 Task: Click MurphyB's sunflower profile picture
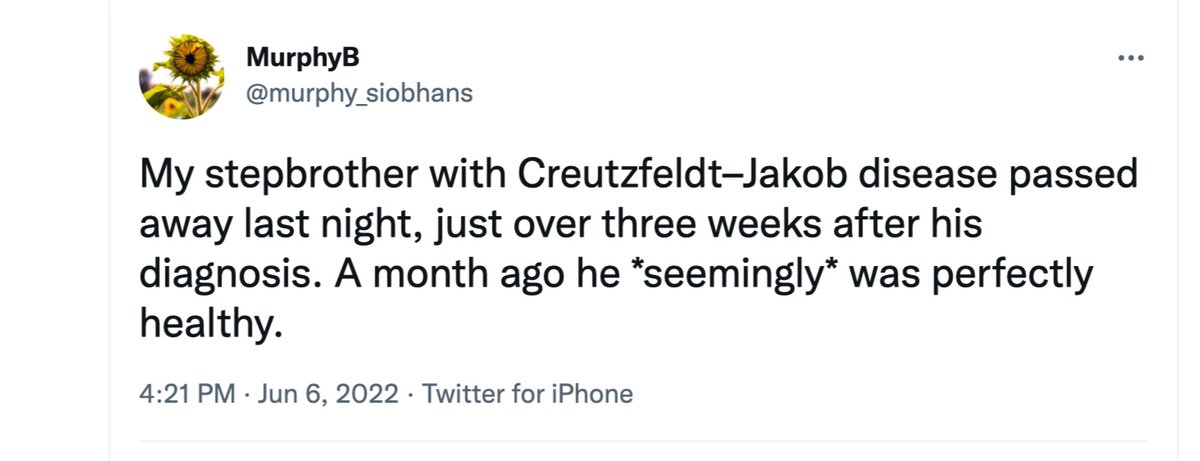181,78
